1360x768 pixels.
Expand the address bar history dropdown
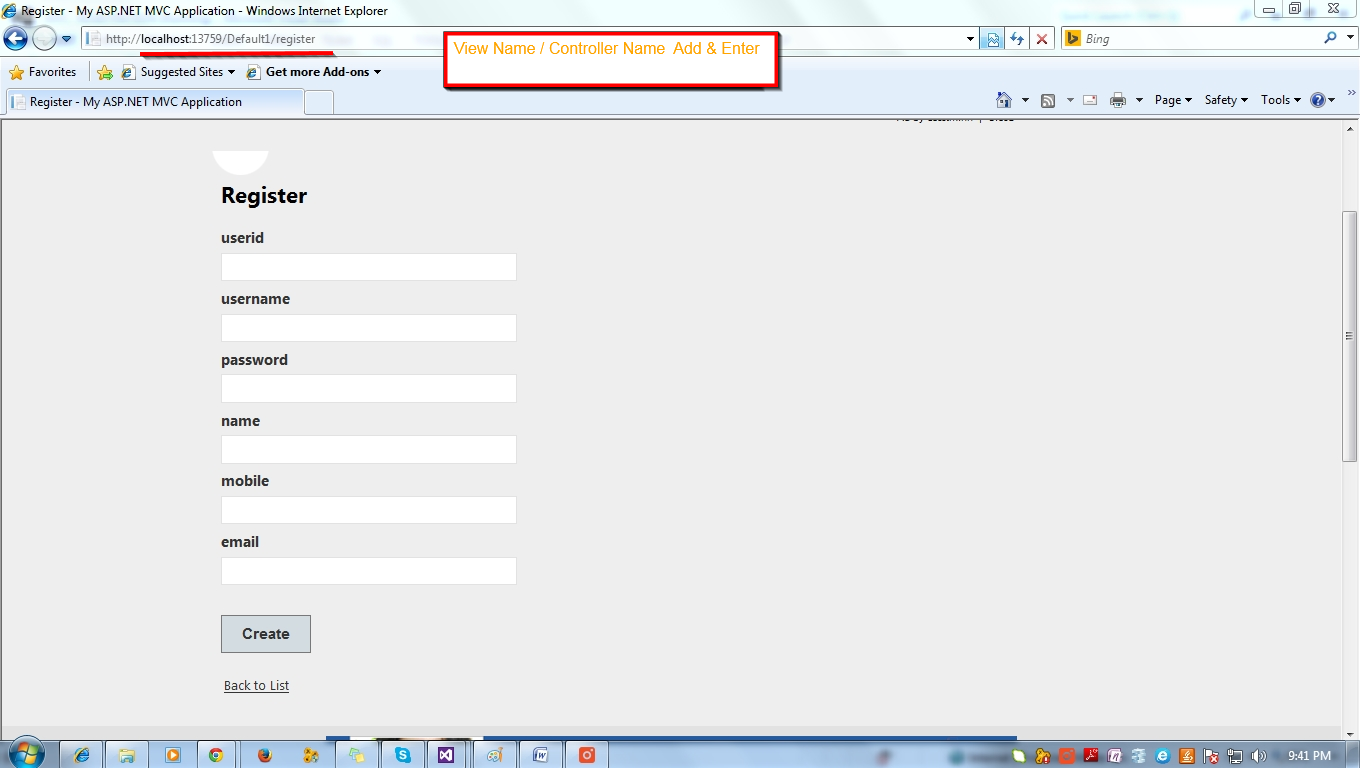(x=969, y=38)
